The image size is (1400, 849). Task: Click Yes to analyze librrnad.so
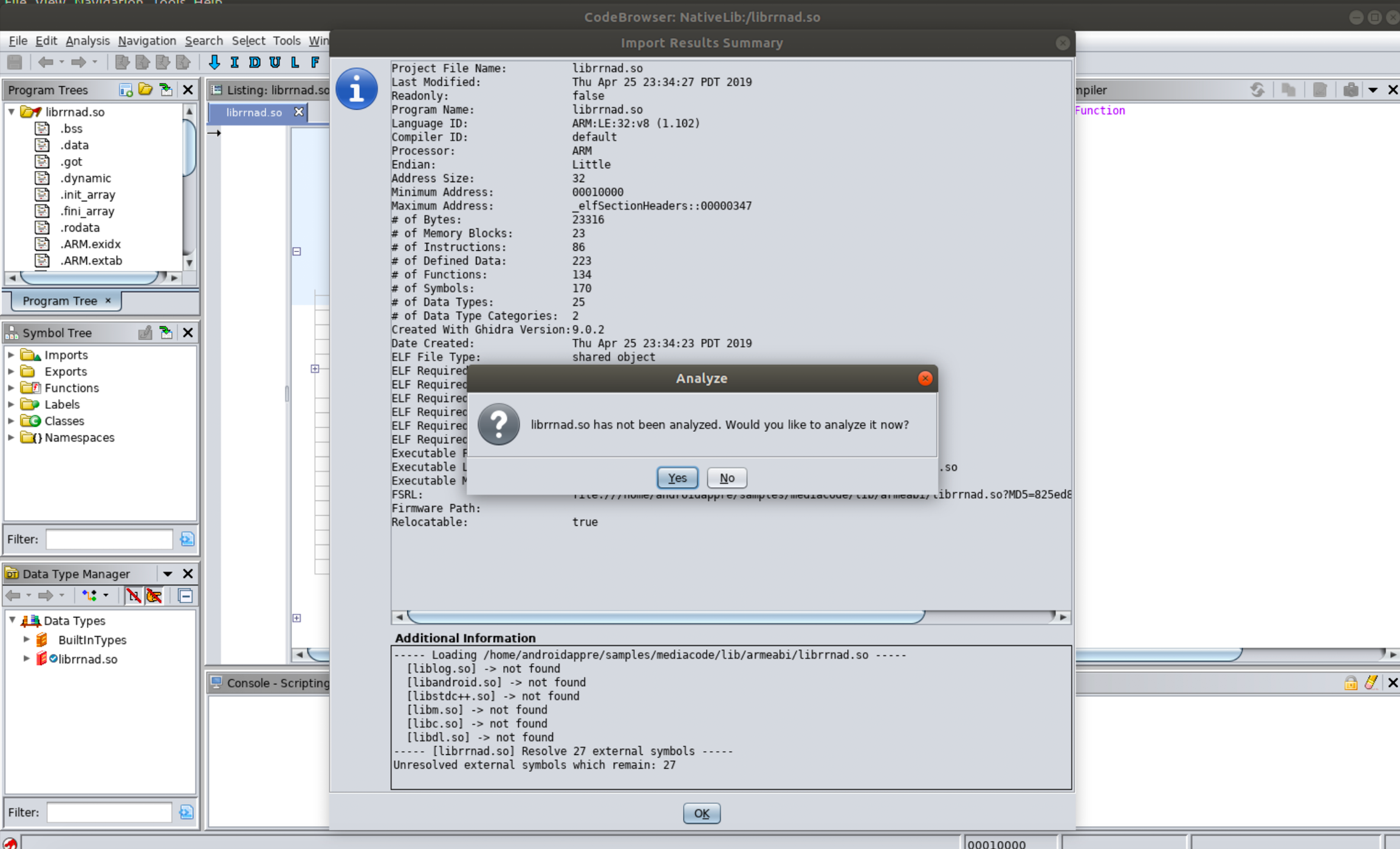tap(677, 478)
